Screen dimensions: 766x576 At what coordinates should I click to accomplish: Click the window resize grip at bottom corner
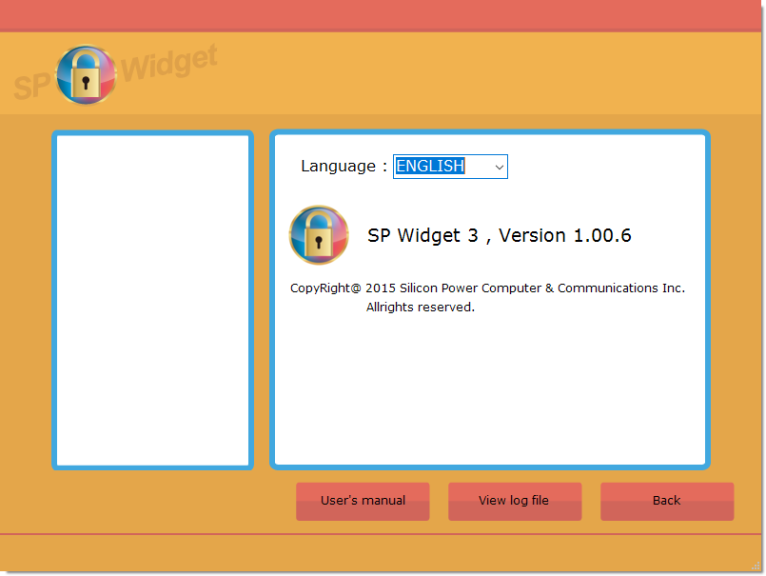[x=756, y=566]
